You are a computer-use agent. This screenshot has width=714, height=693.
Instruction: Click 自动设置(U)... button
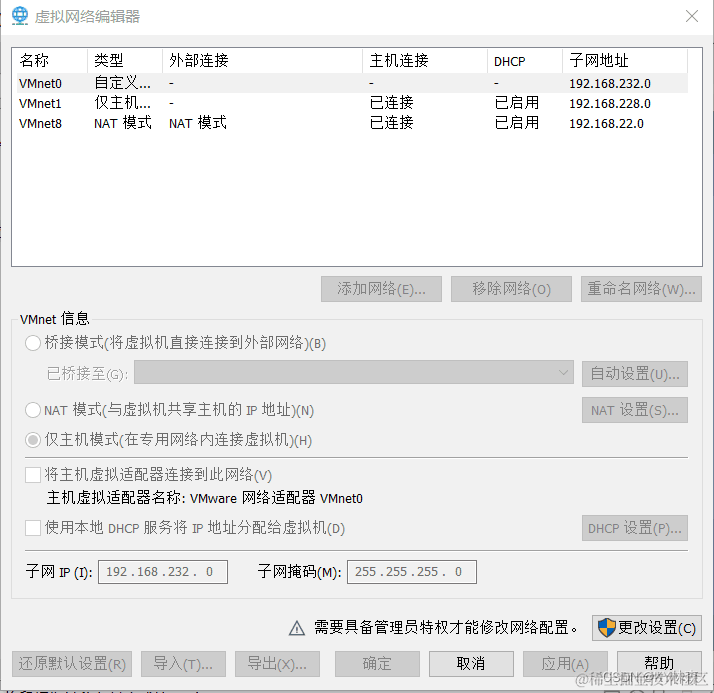click(x=635, y=374)
